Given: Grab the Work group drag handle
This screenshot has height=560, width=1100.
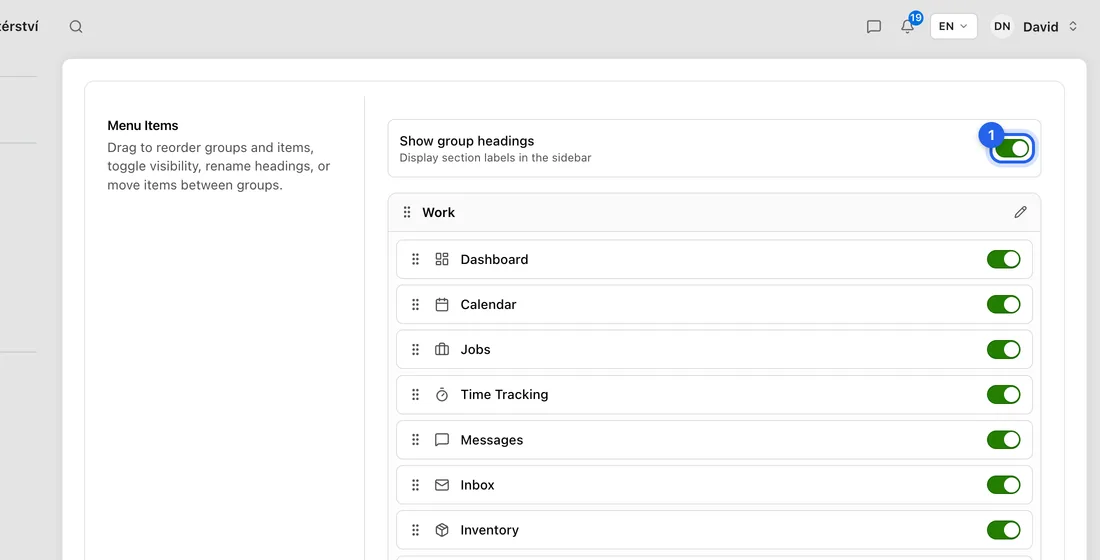Looking at the screenshot, I should 407,212.
